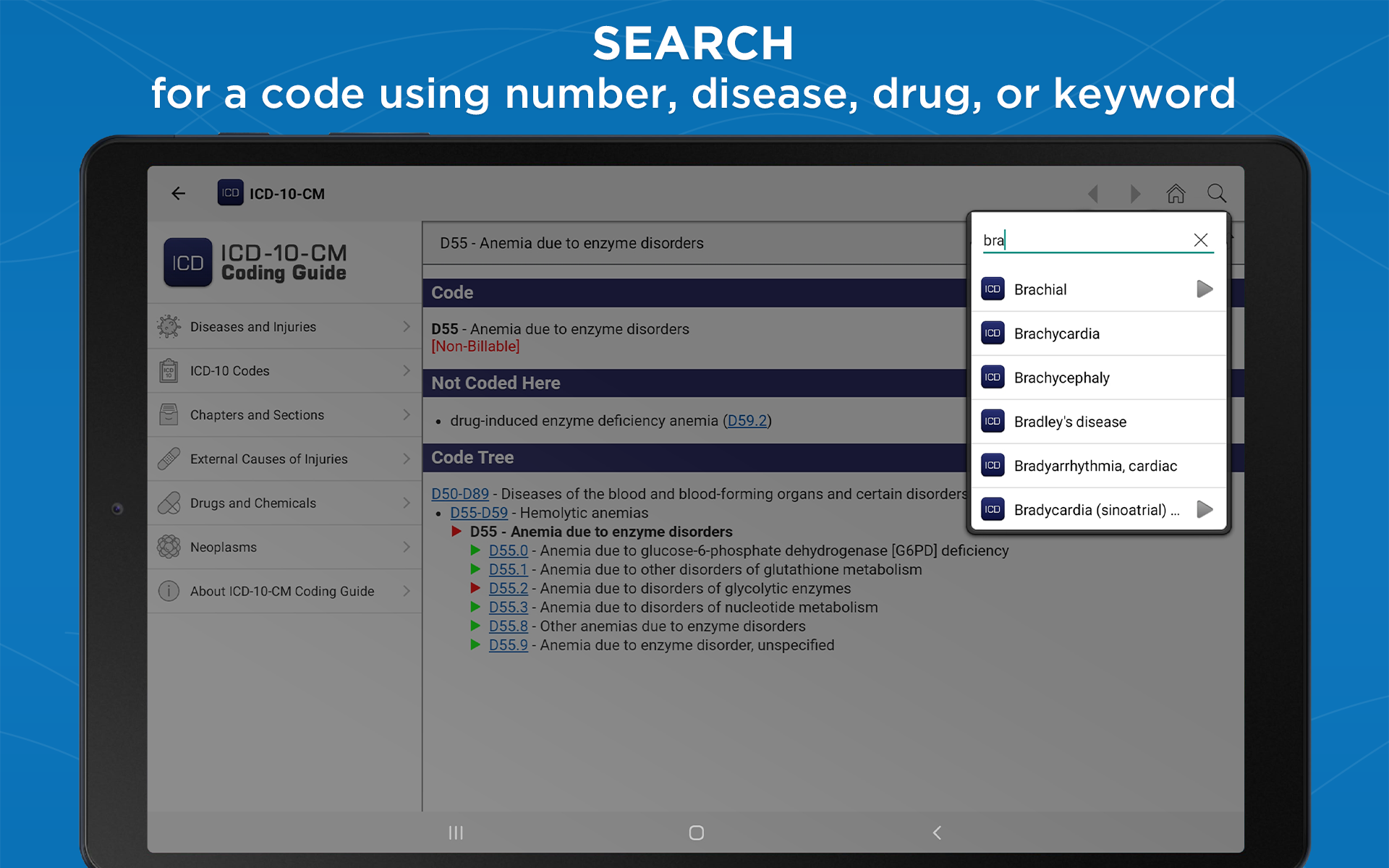Tap the red triangle beside D55 heading
1389x868 pixels.
pyautogui.click(x=456, y=532)
